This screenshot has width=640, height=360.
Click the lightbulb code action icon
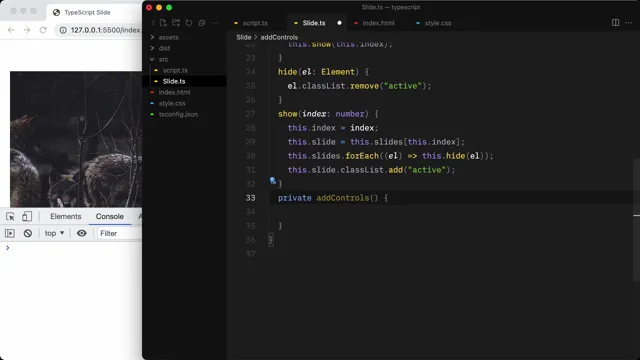click(x=273, y=180)
